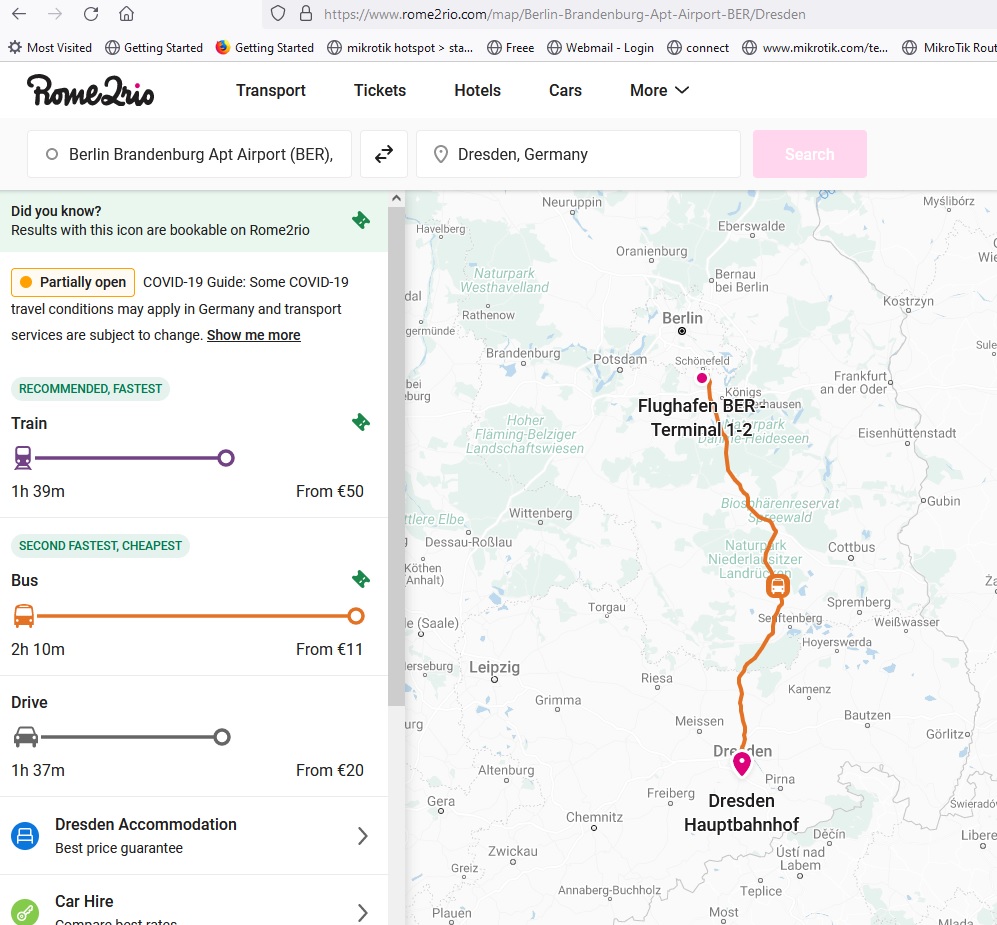Open tracking protection shield in address bar

(278, 13)
